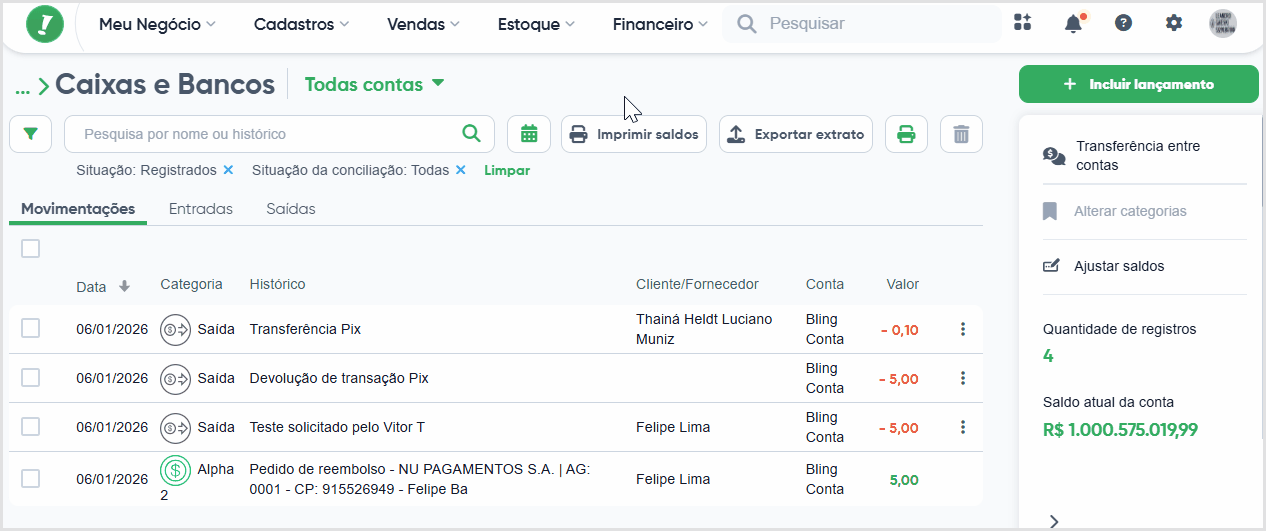Screen dimensions: 1266x531
Task: Open the Vendas menu
Action: pyautogui.click(x=423, y=24)
